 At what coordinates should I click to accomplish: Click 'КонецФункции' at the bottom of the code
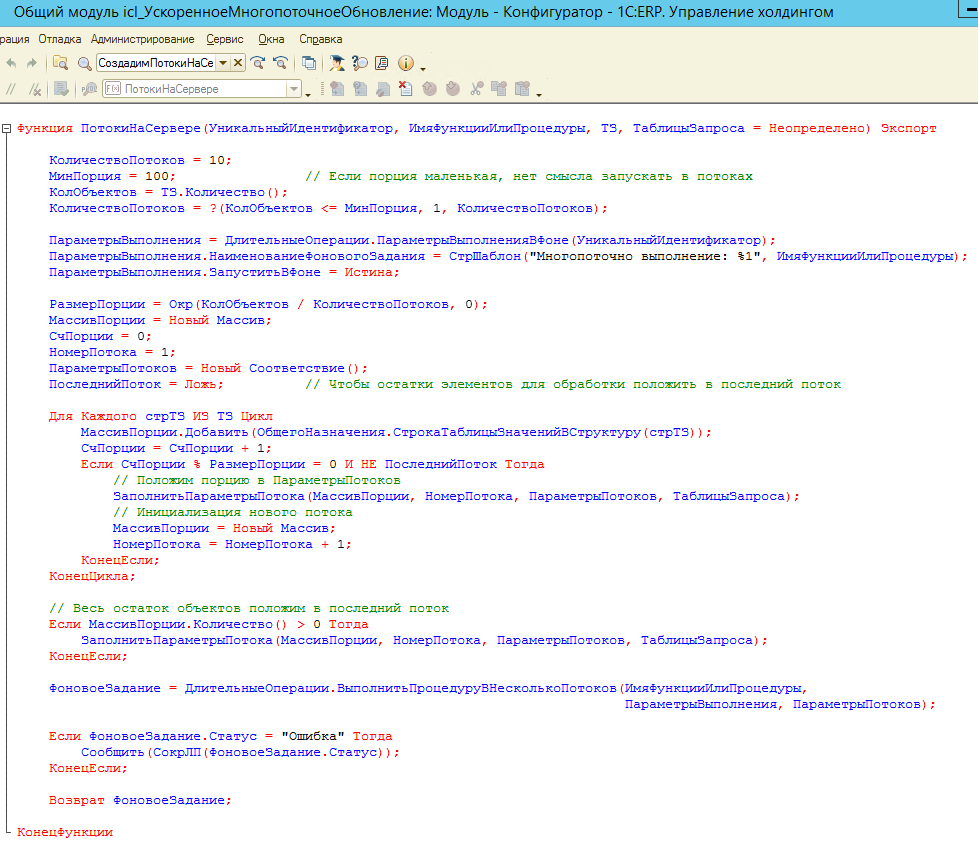pyautogui.click(x=65, y=832)
